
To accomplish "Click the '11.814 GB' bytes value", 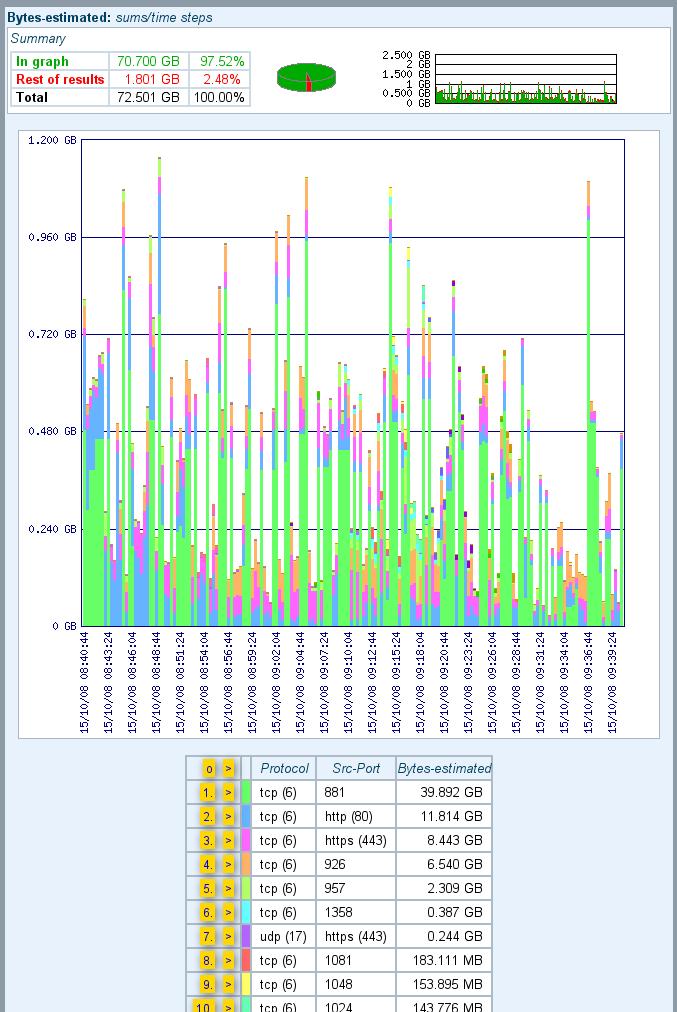I will click(452, 816).
